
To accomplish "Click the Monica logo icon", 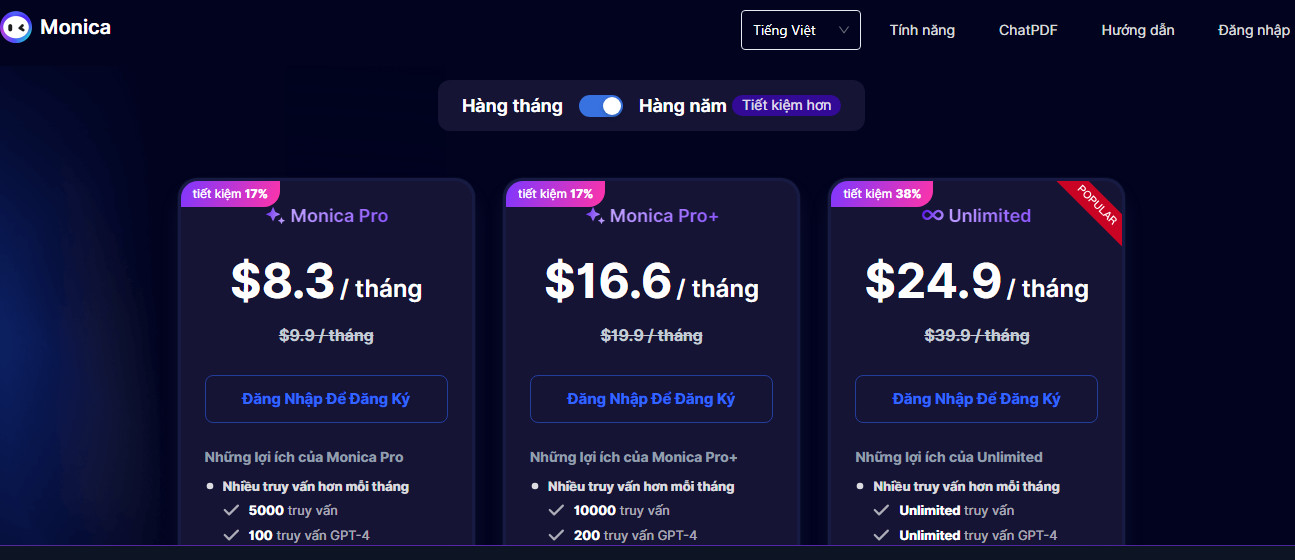I will click(x=16, y=28).
